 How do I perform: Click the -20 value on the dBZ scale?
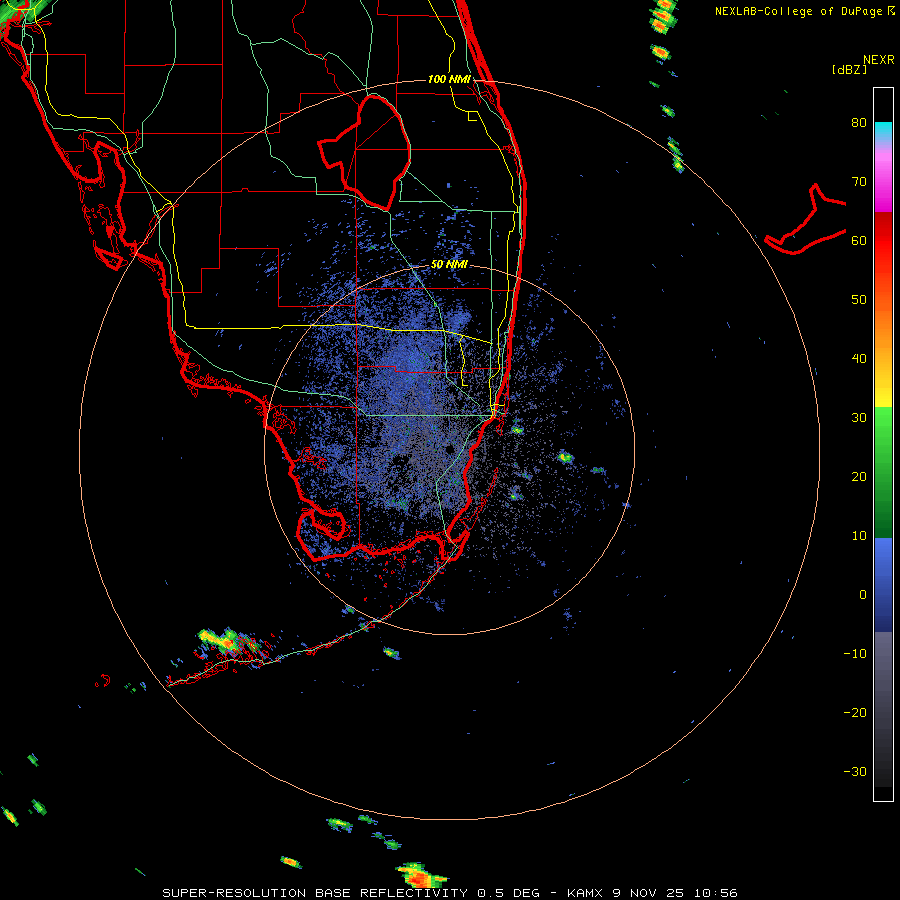click(855, 712)
